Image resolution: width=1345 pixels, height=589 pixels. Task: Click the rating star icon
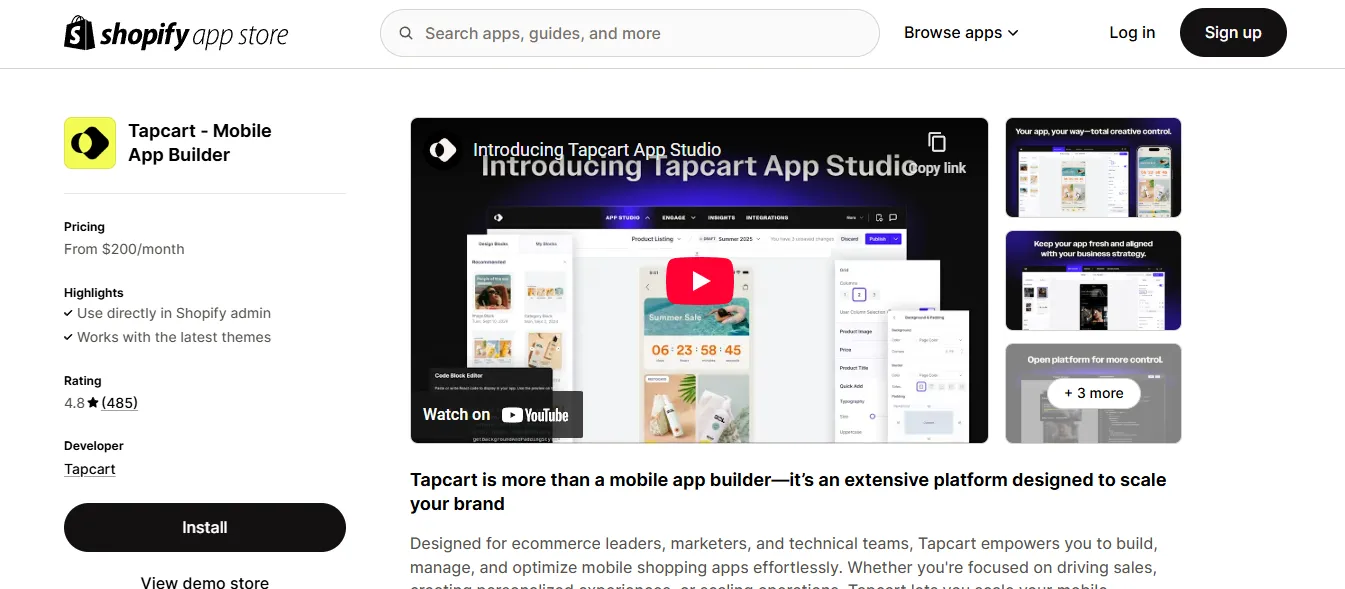click(x=93, y=403)
